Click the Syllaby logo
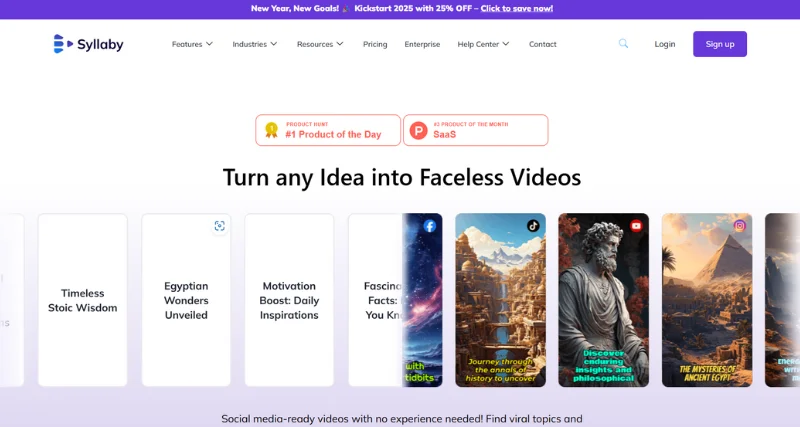The width and height of the screenshot is (800, 427). coord(88,44)
